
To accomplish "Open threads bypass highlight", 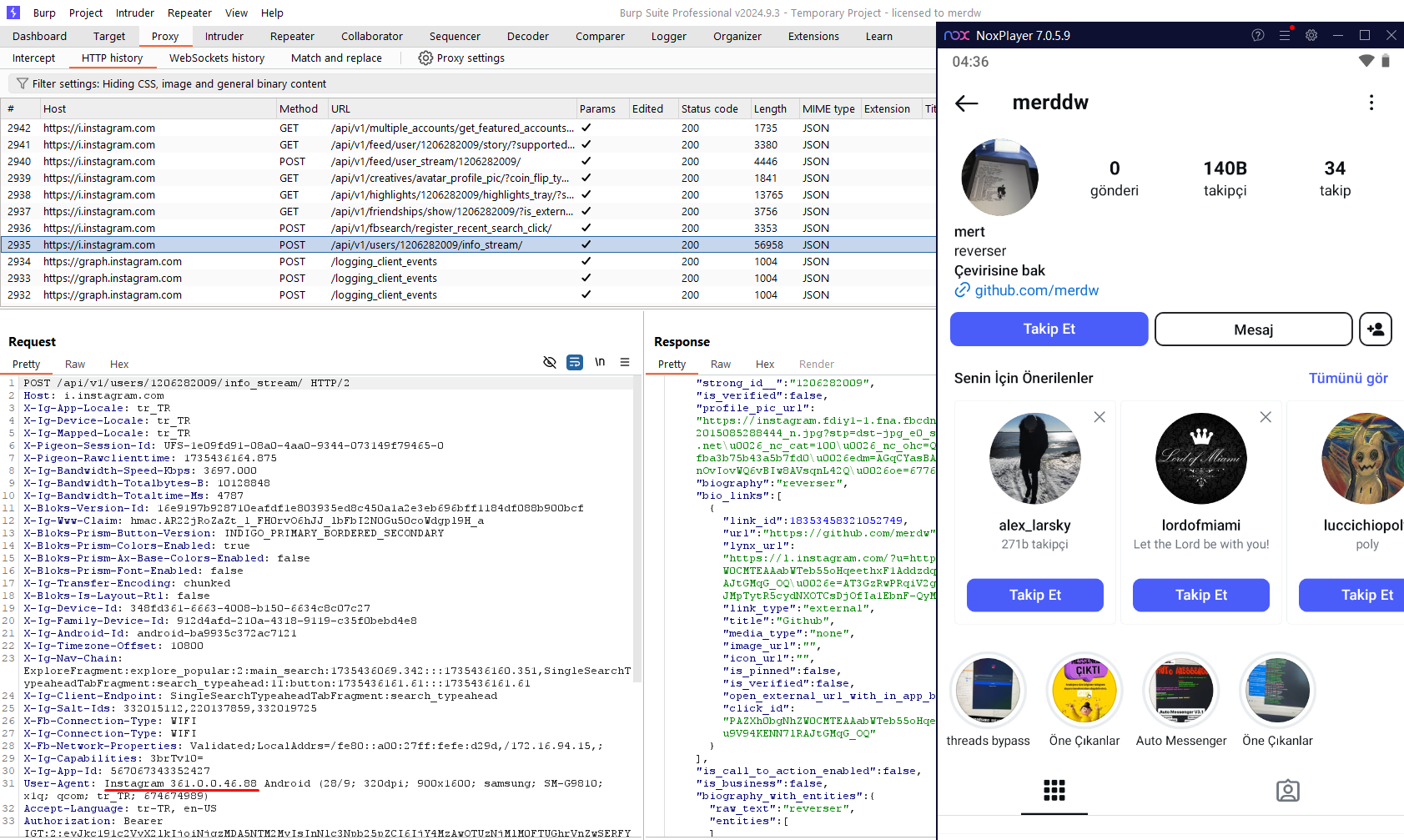I will 989,691.
